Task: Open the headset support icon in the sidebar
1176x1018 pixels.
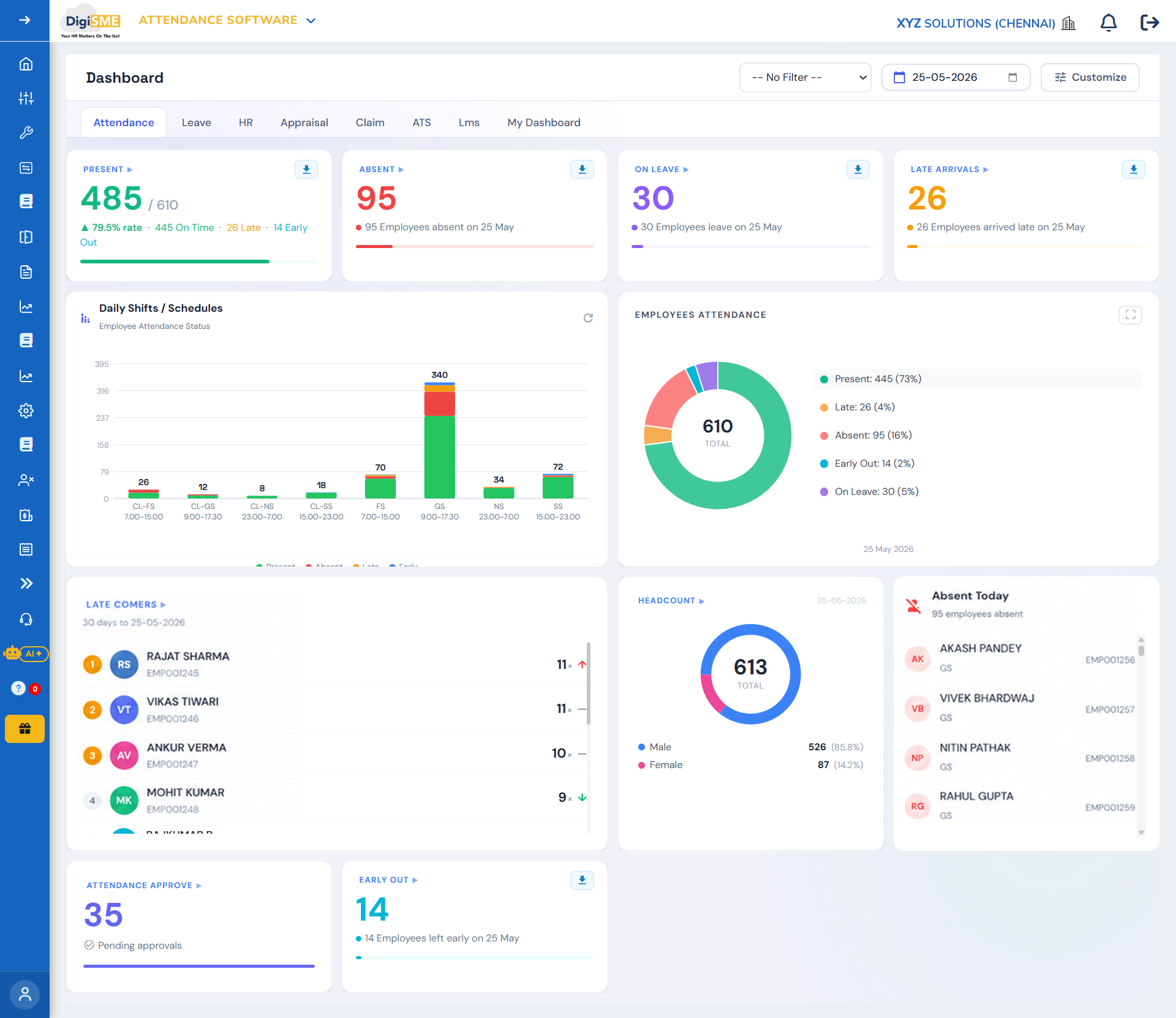Action: pos(26,619)
